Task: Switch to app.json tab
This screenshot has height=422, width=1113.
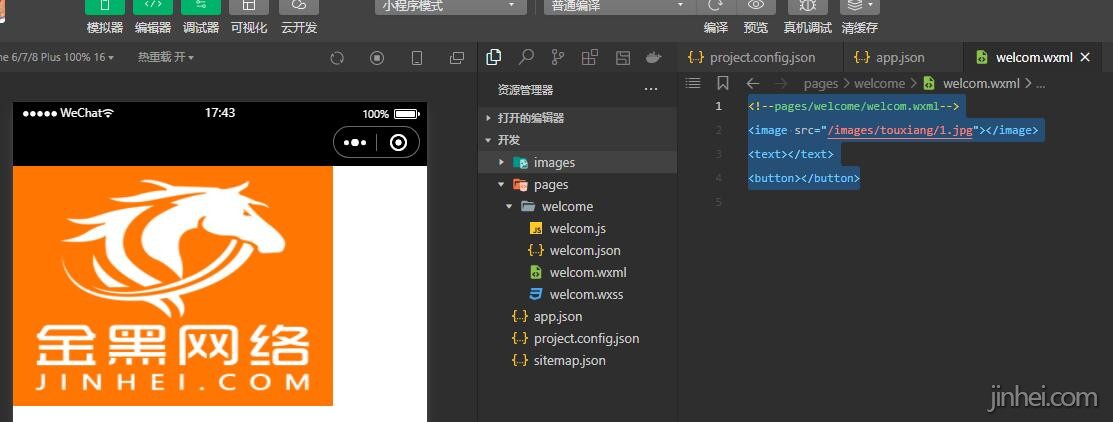Action: (903, 57)
